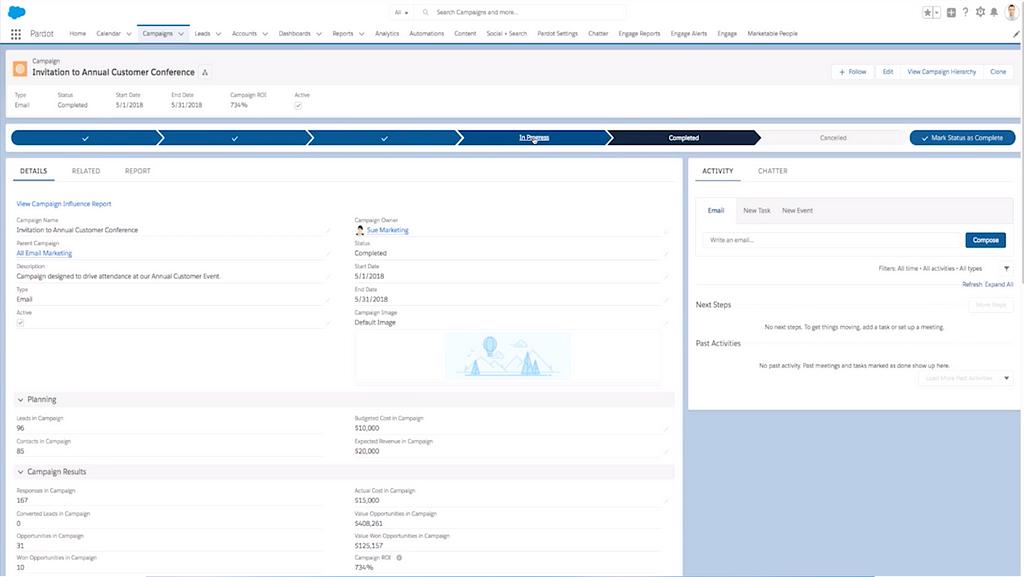
Task: Click Mark Status as Complete button
Action: [962, 138]
